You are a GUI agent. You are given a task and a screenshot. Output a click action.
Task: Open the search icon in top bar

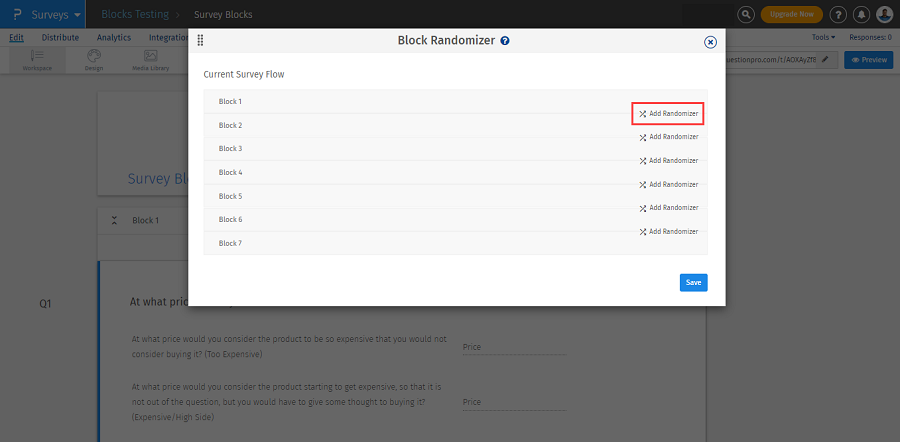tap(746, 14)
